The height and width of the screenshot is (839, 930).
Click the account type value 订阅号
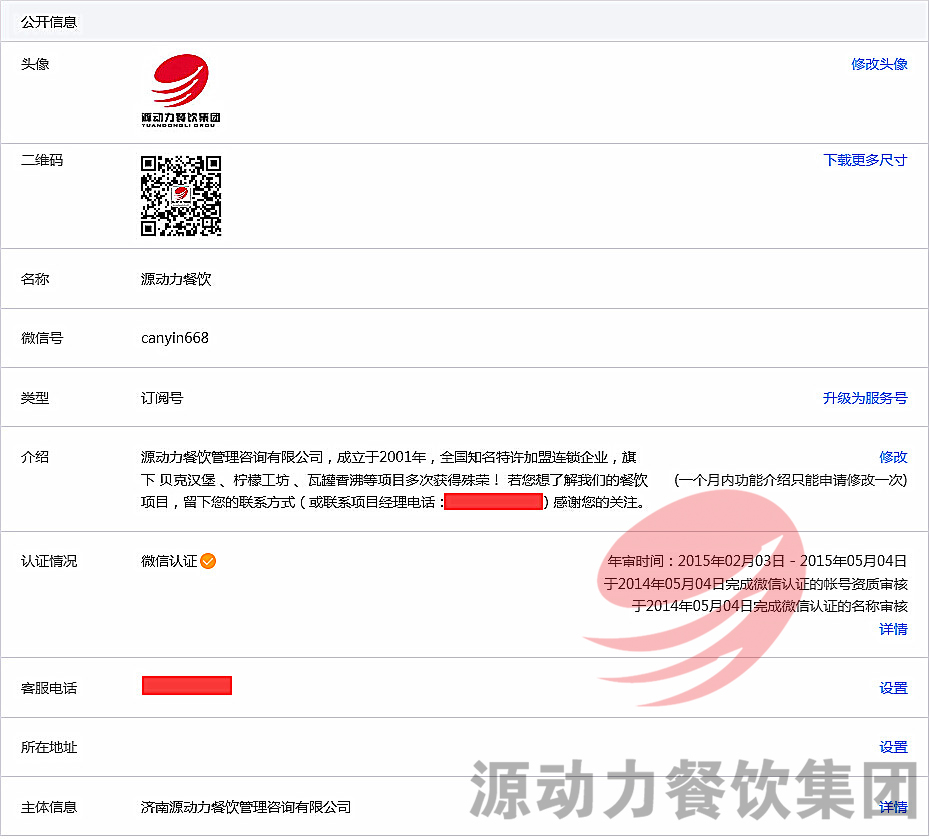click(x=162, y=398)
